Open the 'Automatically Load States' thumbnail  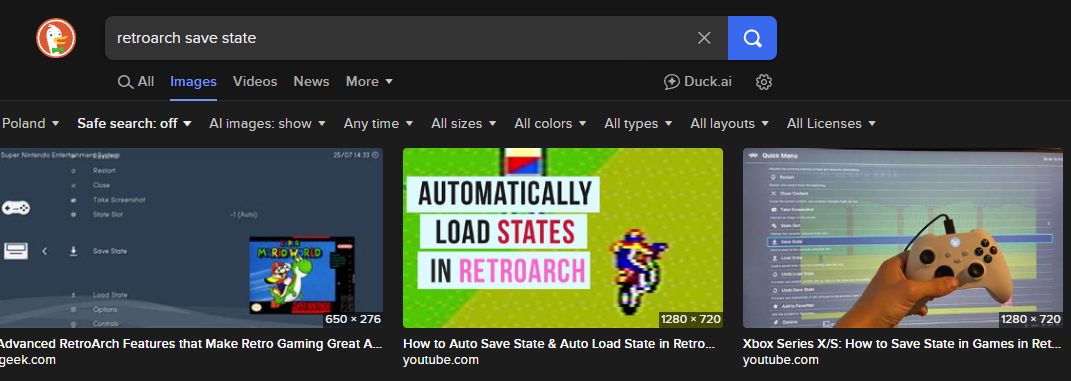[563, 238]
